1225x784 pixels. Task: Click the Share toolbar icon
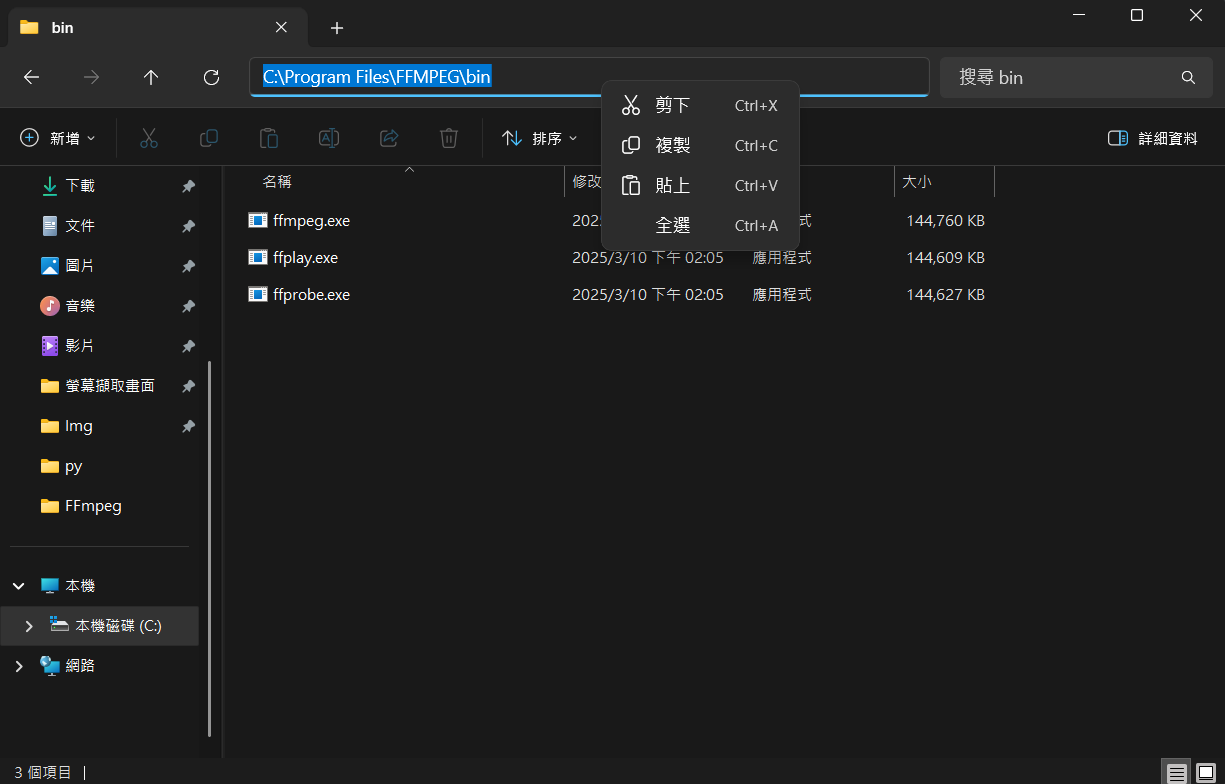coord(389,138)
